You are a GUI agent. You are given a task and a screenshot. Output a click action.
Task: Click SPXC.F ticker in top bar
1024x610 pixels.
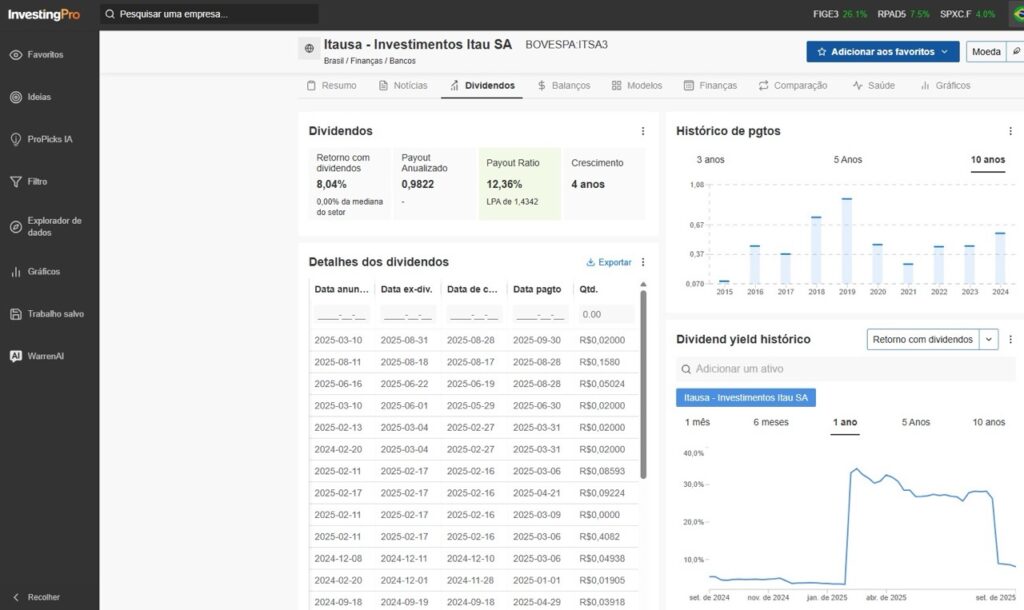click(968, 14)
